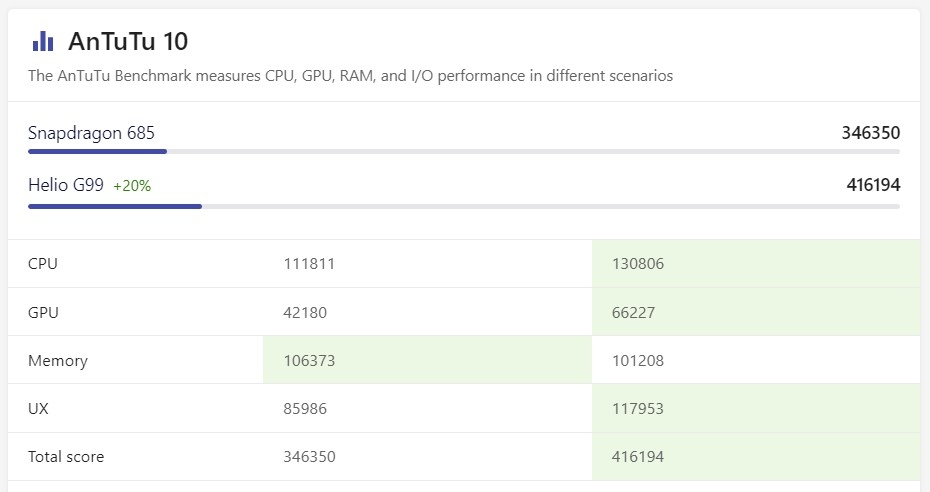Viewport: 930px width, 492px height.
Task: Click the AnTuTu bar chart icon
Action: [x=43, y=41]
